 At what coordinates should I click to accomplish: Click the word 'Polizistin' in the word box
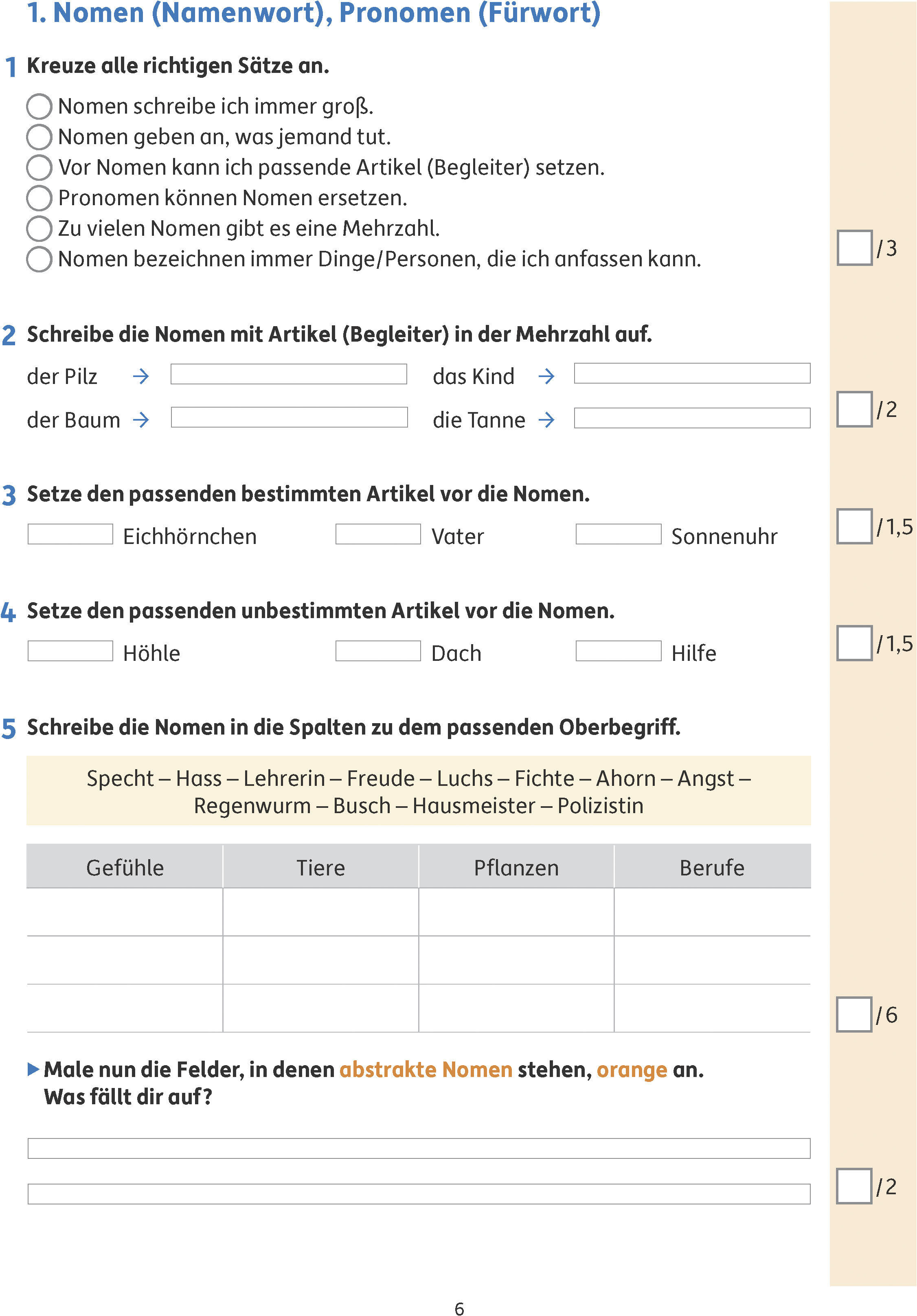point(601,805)
